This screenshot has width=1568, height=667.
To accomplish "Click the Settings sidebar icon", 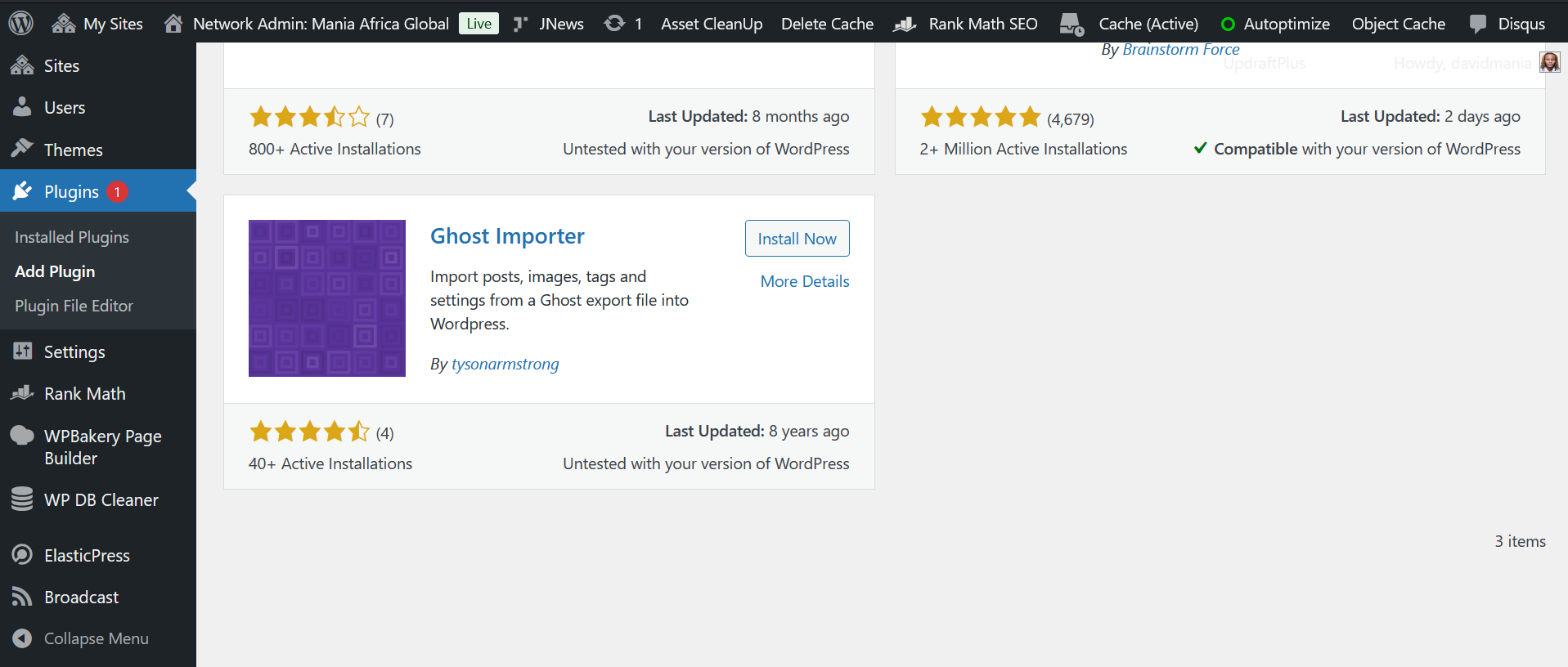I will [22, 351].
